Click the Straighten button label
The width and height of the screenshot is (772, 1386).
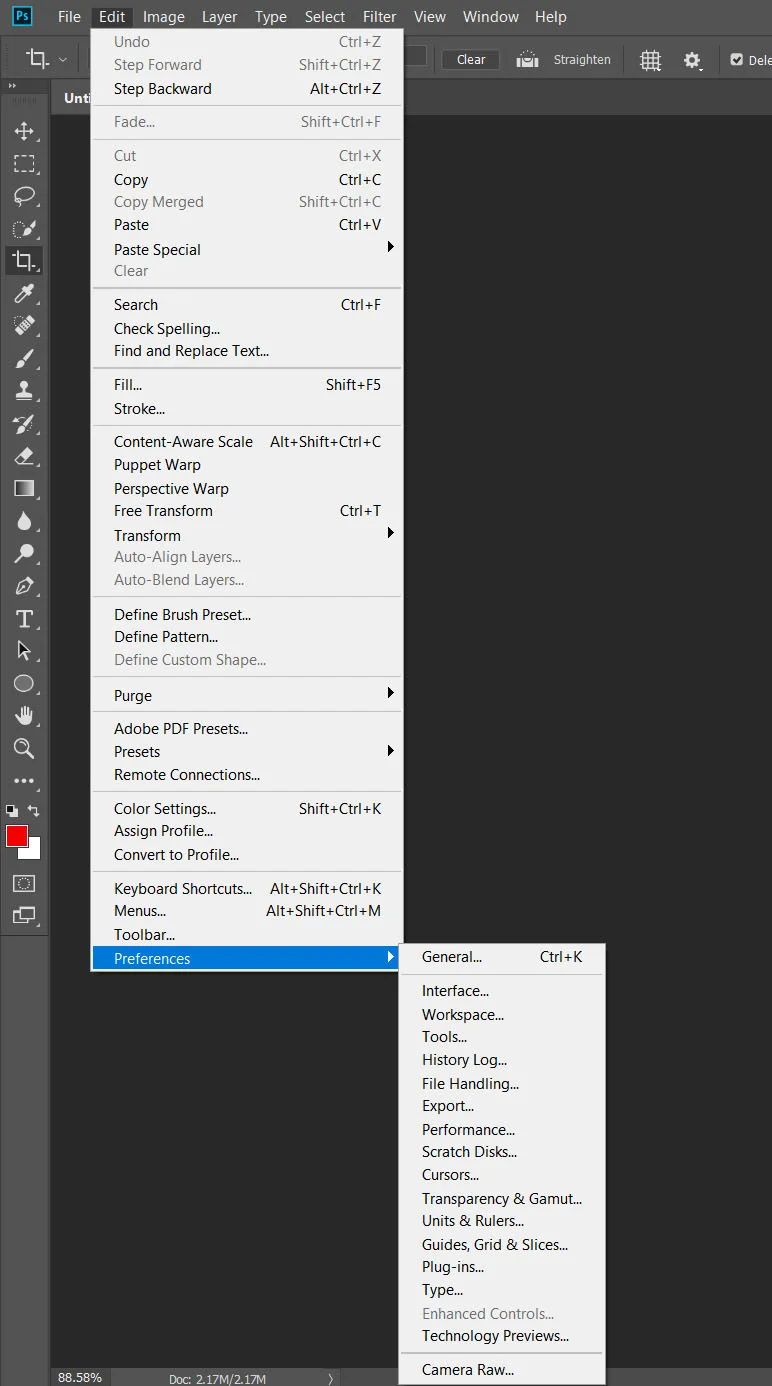[582, 60]
